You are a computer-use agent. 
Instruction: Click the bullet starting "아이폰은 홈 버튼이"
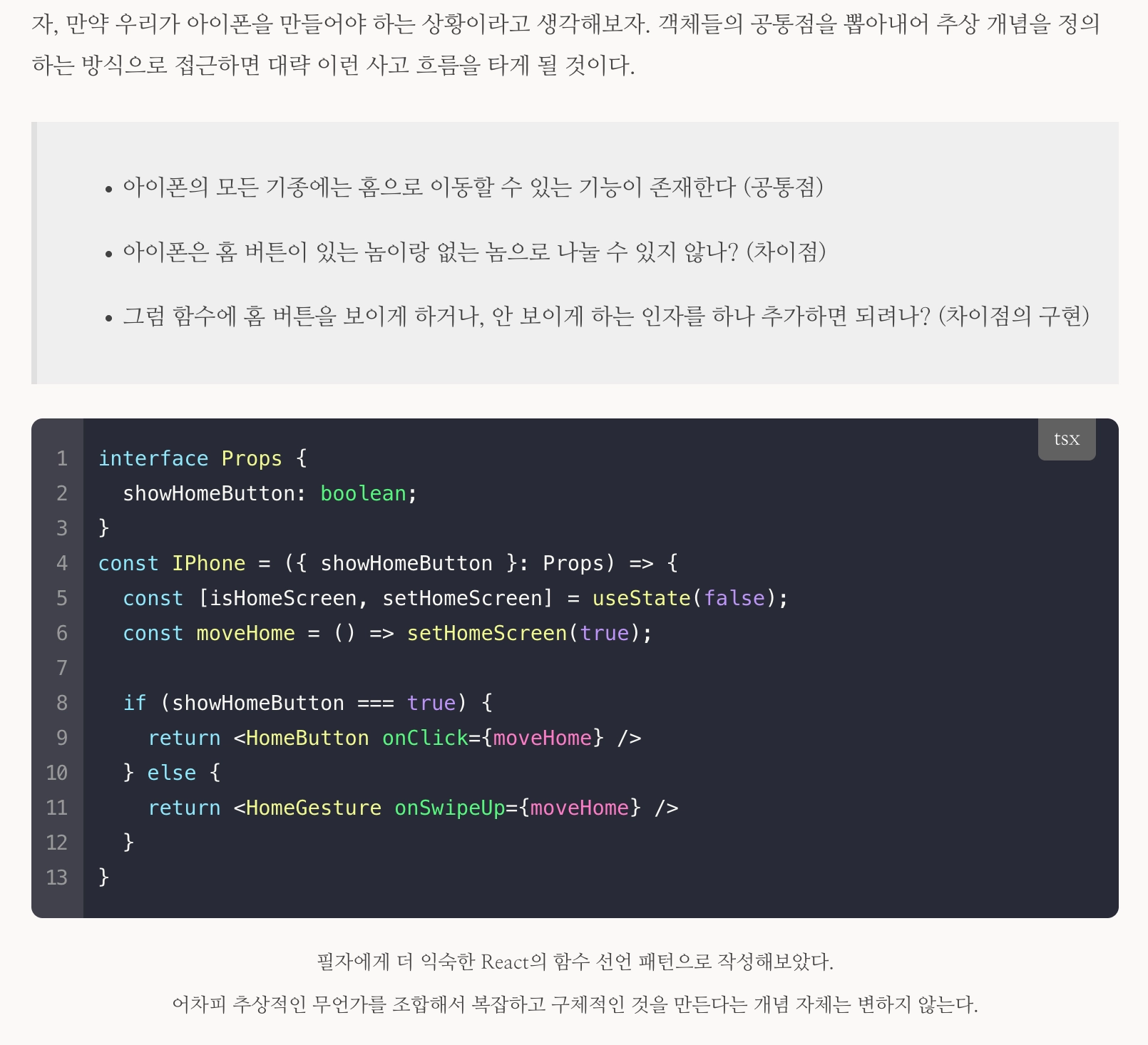coord(474,252)
